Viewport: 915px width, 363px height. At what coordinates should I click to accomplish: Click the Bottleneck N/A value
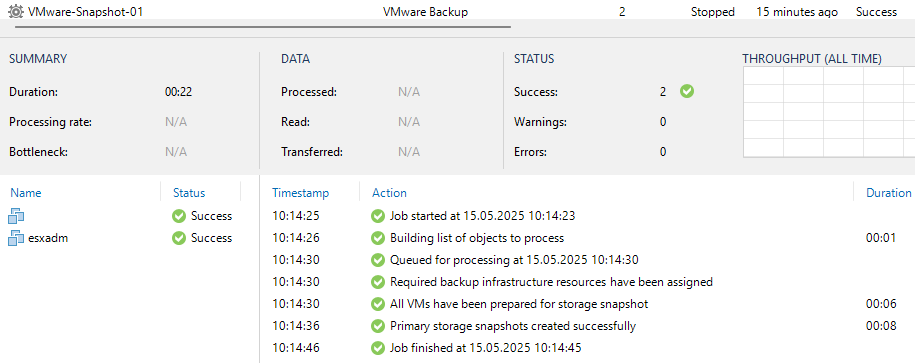coord(176,152)
